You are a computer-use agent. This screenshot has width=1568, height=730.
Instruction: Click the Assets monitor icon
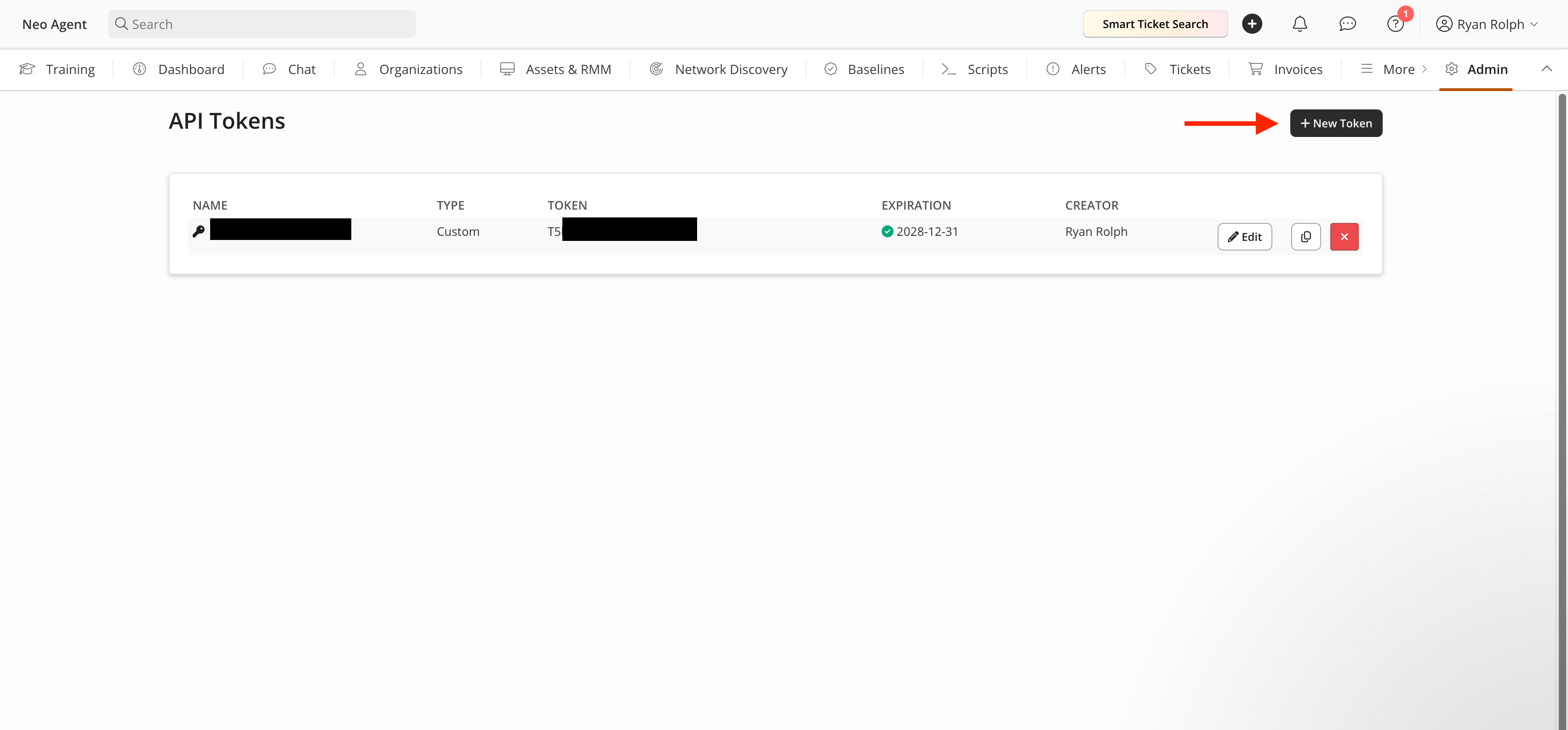coord(507,69)
